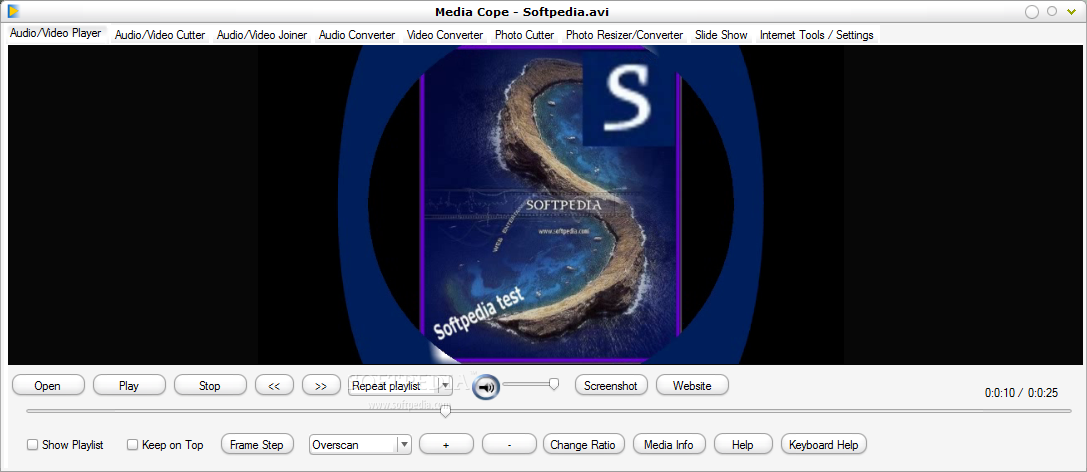Select the Audio/Video Player tab
Screen dimensions: 1087x472
[55, 33]
